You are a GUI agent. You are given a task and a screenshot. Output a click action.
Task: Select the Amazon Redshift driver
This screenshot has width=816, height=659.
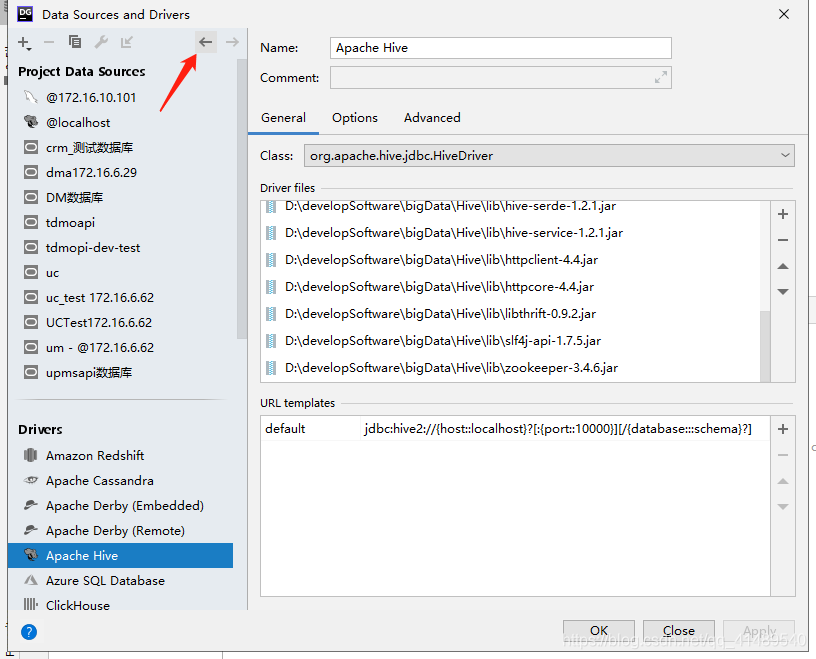point(120,455)
